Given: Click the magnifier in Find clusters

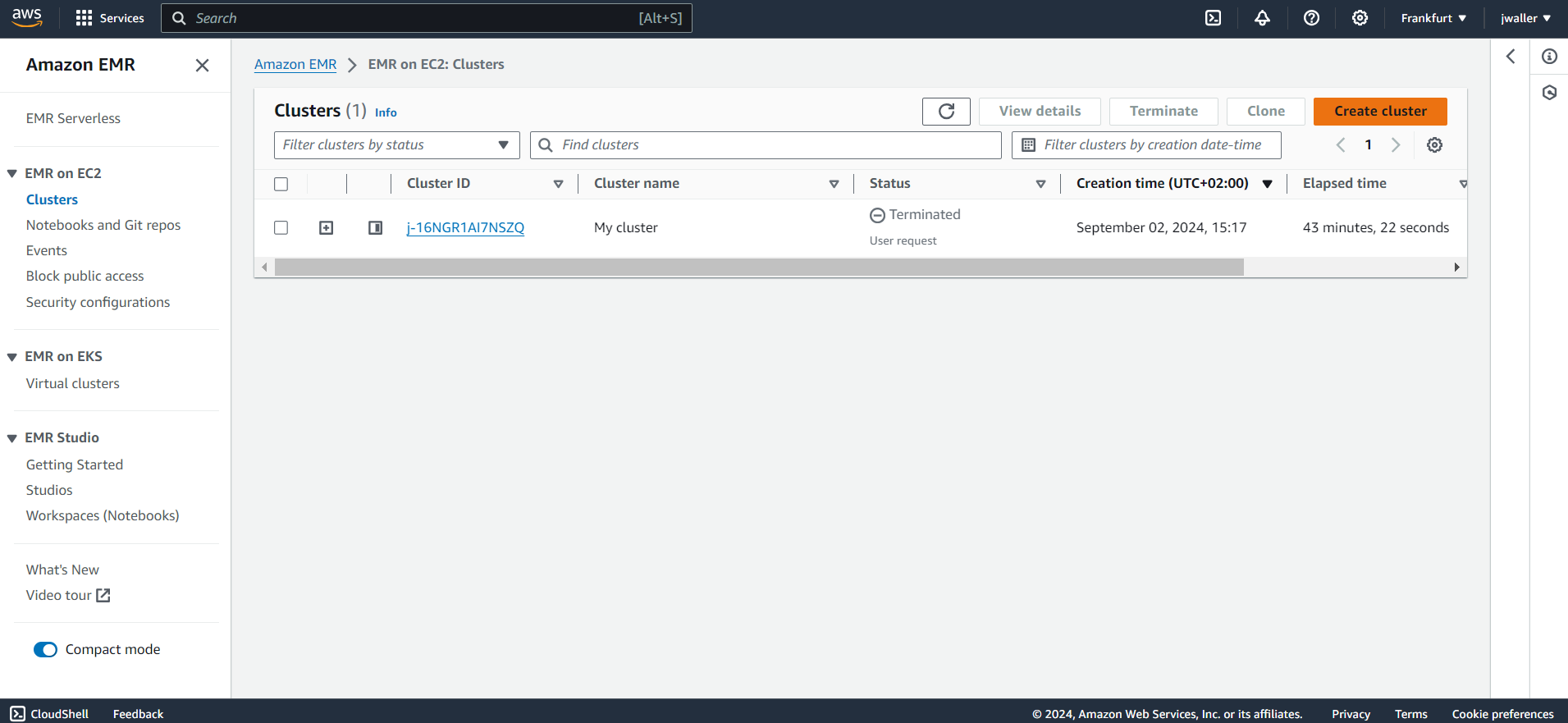Looking at the screenshot, I should [x=546, y=145].
